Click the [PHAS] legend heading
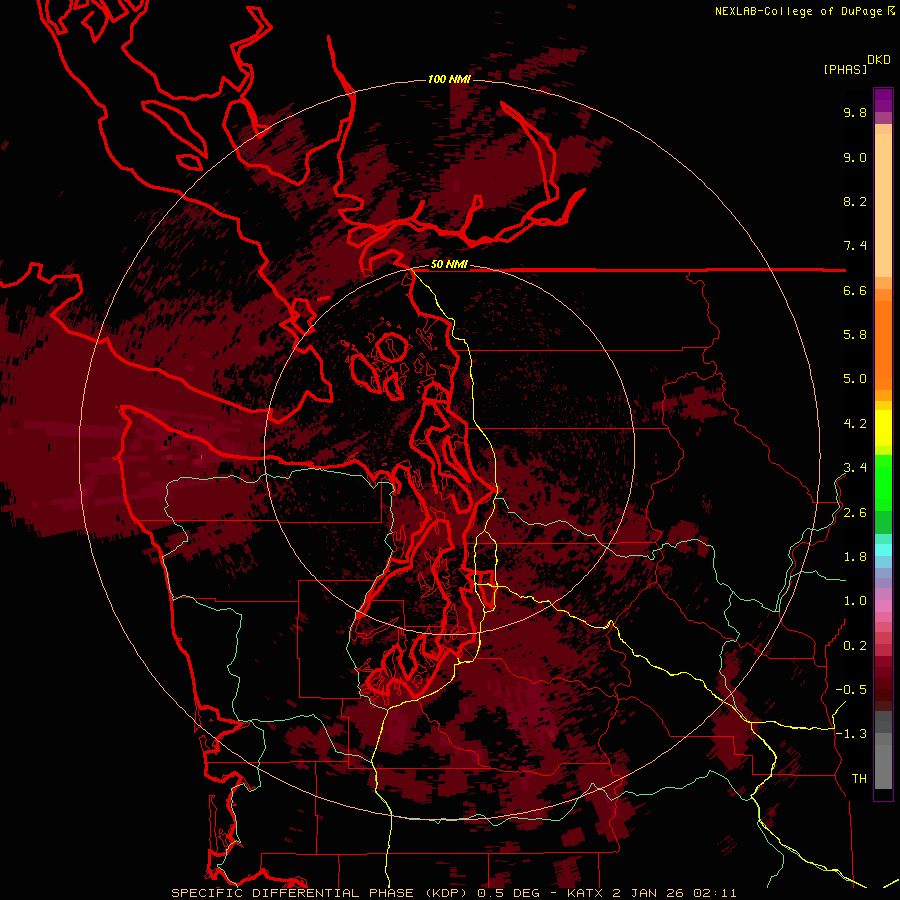Image resolution: width=900 pixels, height=900 pixels. (845, 69)
